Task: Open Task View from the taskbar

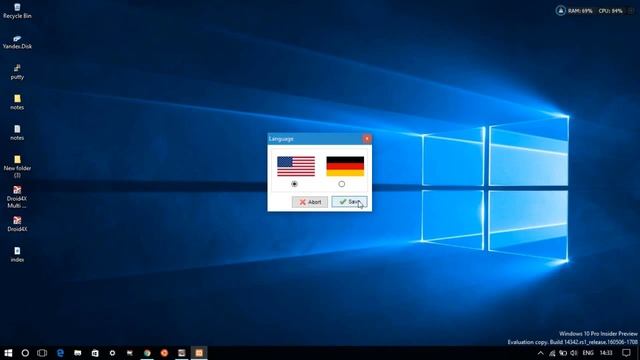Action: (42, 353)
